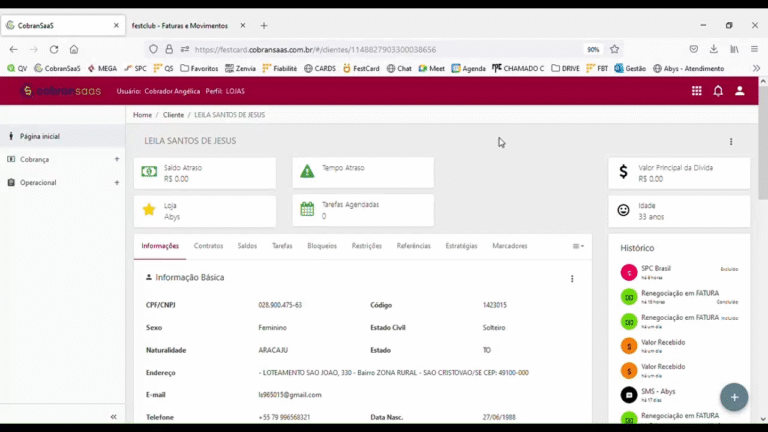Open a new browser tab
The width and height of the screenshot is (768, 432).
pos(264,25)
